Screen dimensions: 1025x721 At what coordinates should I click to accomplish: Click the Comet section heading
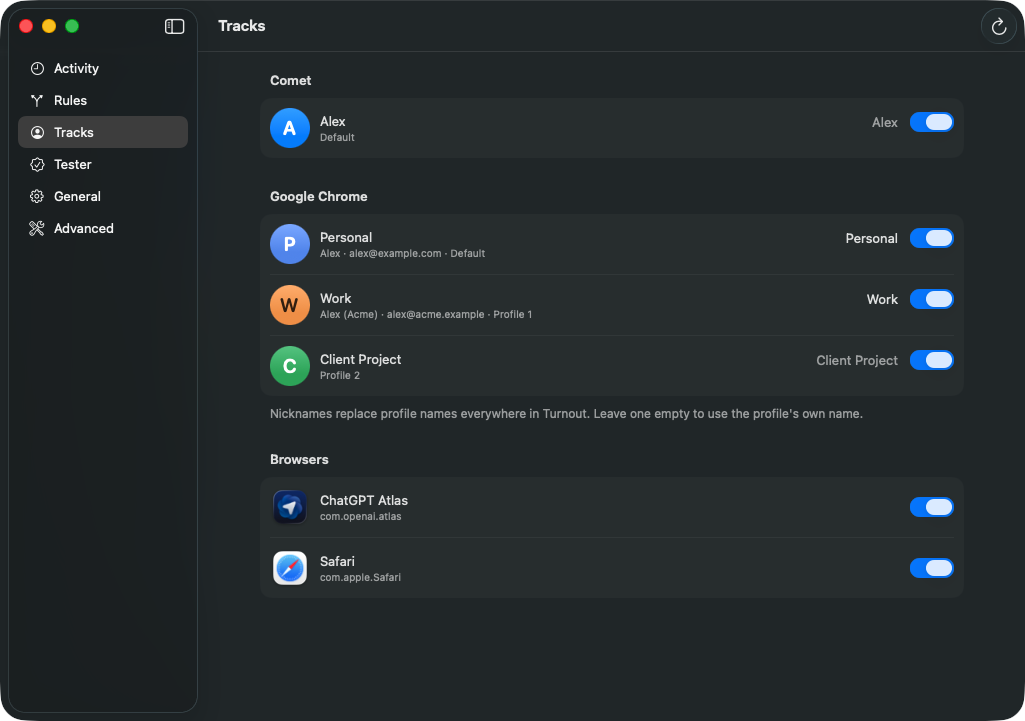tap(290, 80)
